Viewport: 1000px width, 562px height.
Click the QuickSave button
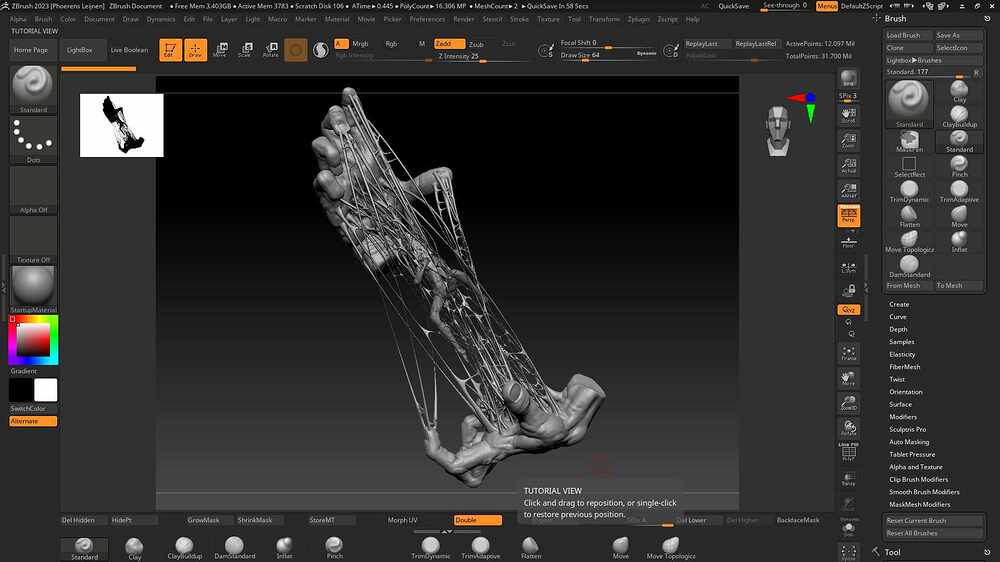tap(733, 6)
